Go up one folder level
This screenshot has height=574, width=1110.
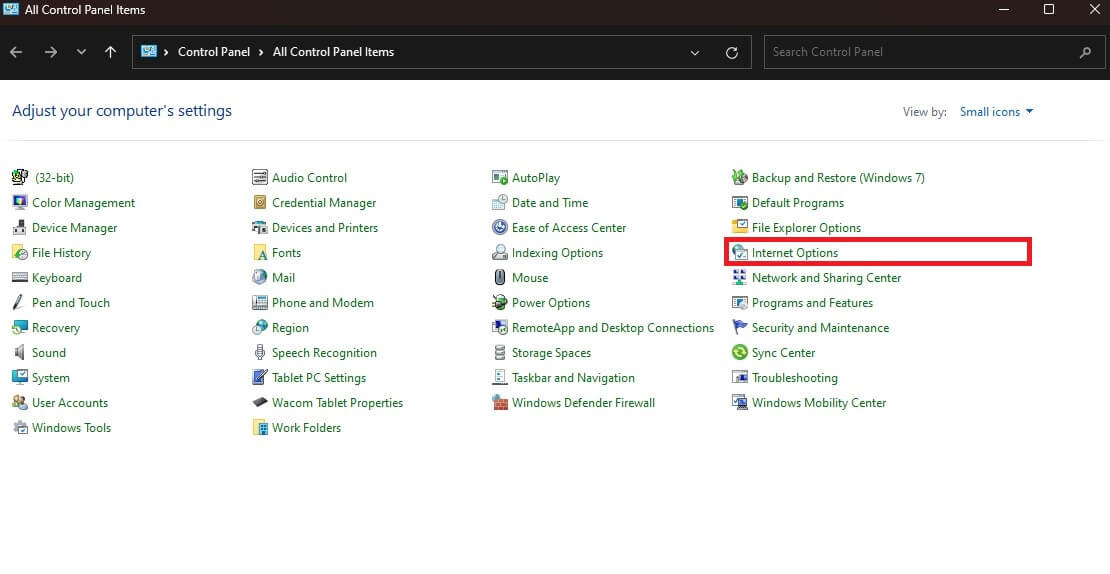(110, 52)
